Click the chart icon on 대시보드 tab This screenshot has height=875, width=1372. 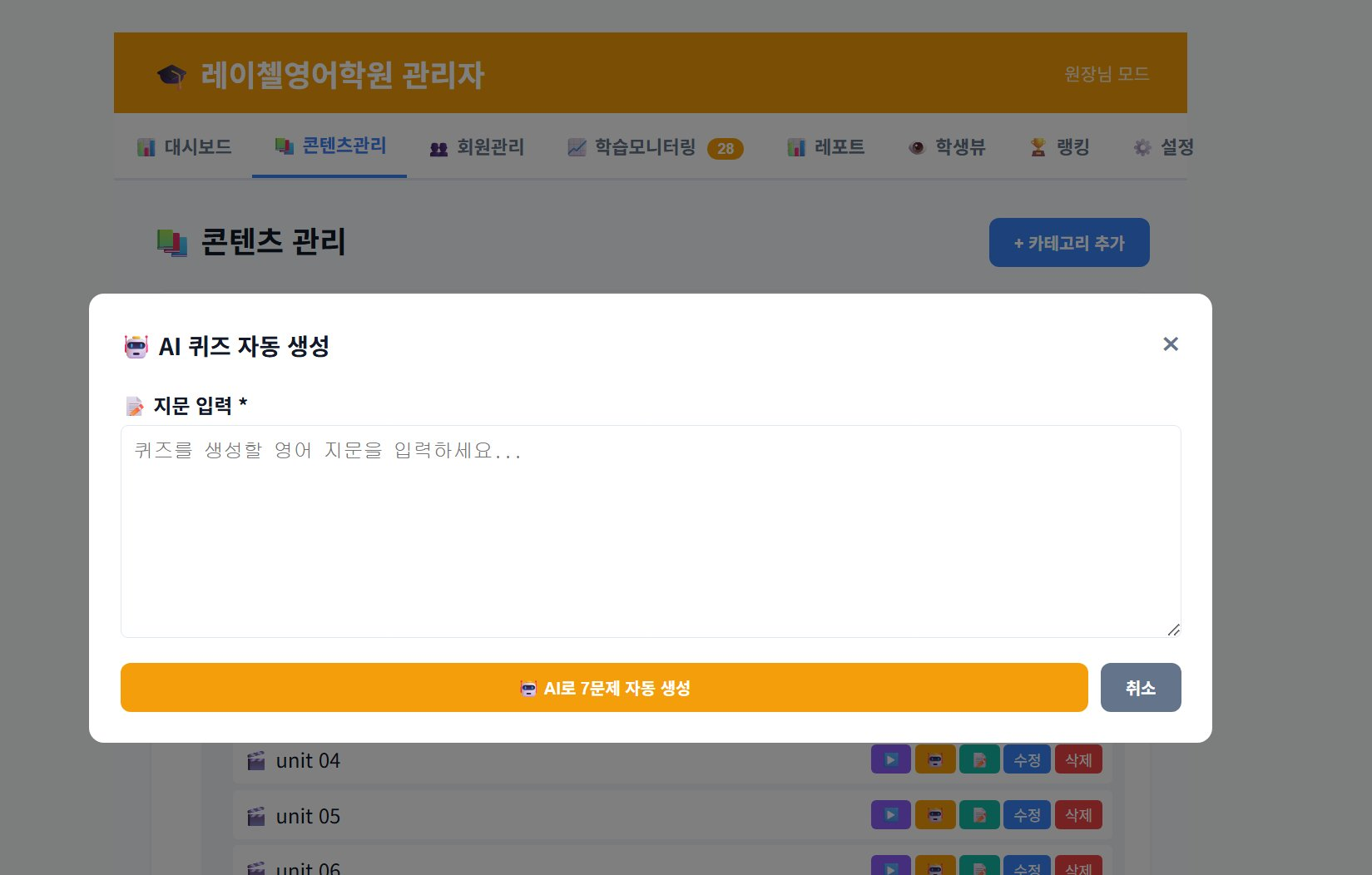point(146,148)
